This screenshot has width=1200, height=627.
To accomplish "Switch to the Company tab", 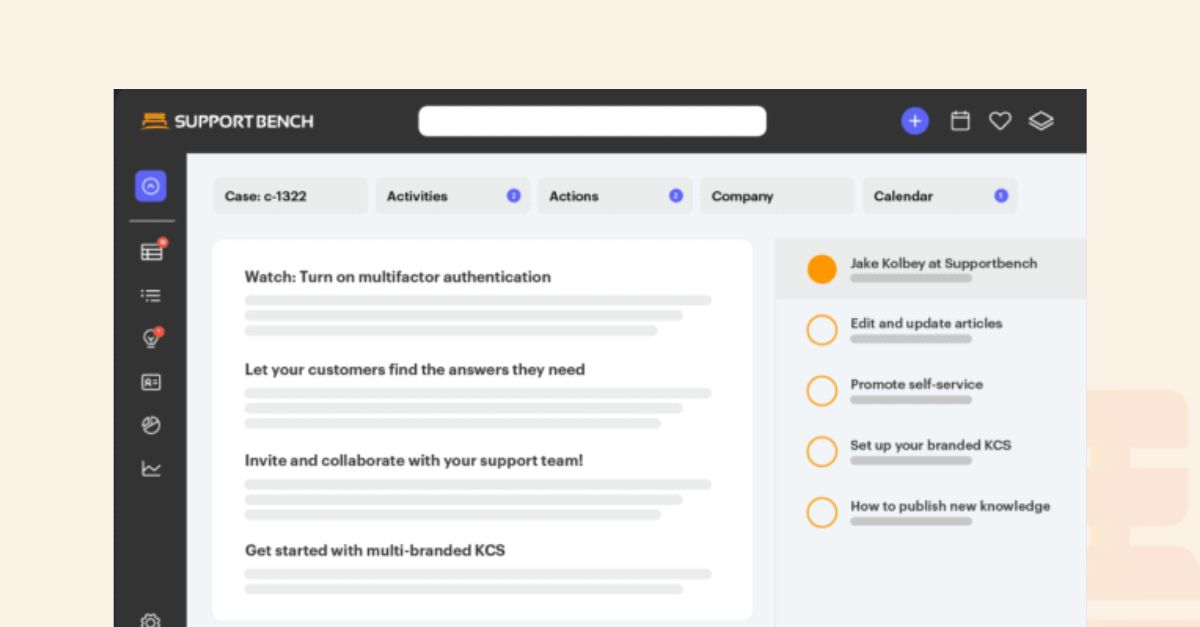I will point(777,196).
